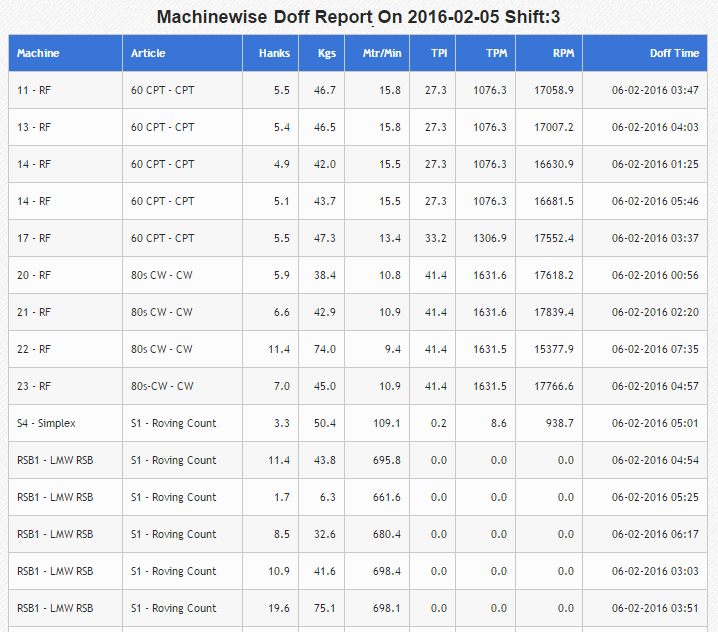Click doff time 06-02-2016 03:47
The image size is (718, 632).
coord(655,90)
